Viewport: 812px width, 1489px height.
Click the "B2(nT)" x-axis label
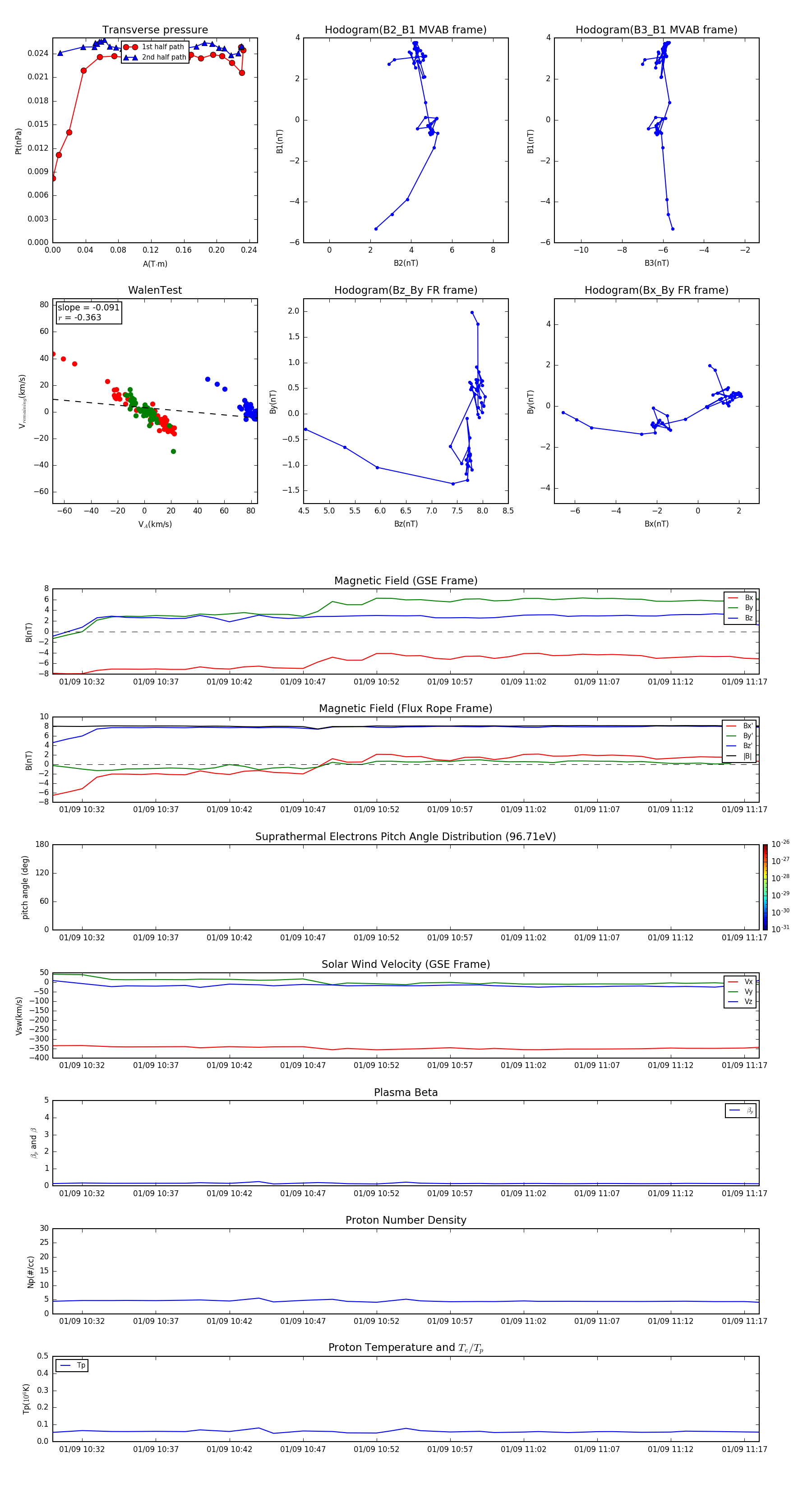coord(406,263)
